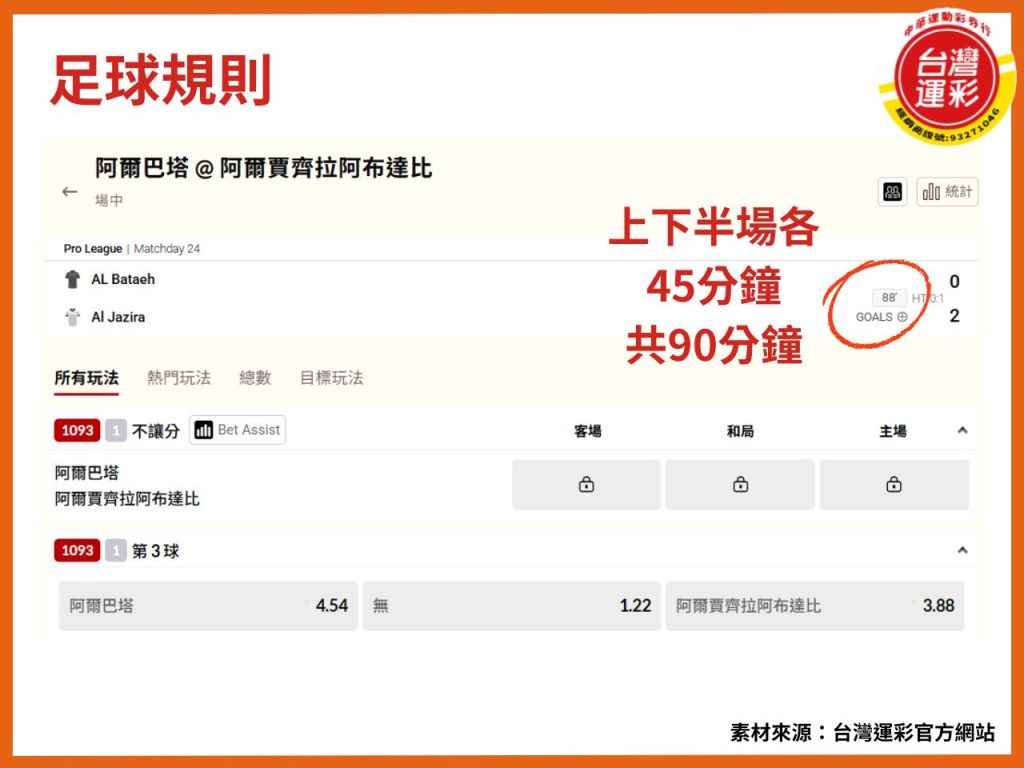This screenshot has height=768, width=1024.
Task: Switch to the 熱門玩法 tab
Action: pyautogui.click(x=179, y=378)
